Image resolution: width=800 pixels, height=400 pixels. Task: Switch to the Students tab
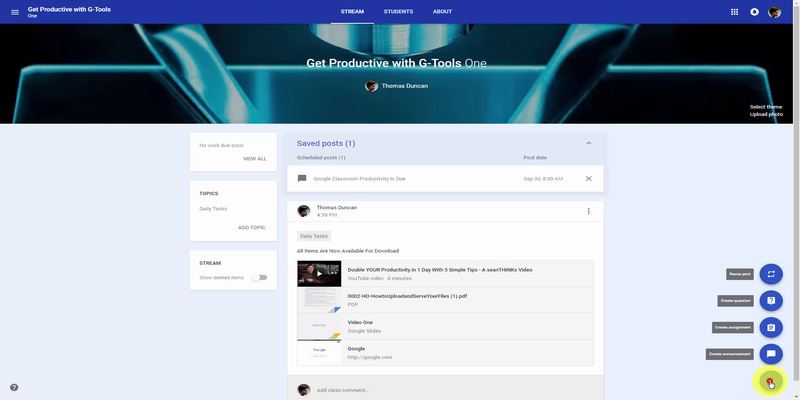(x=398, y=12)
